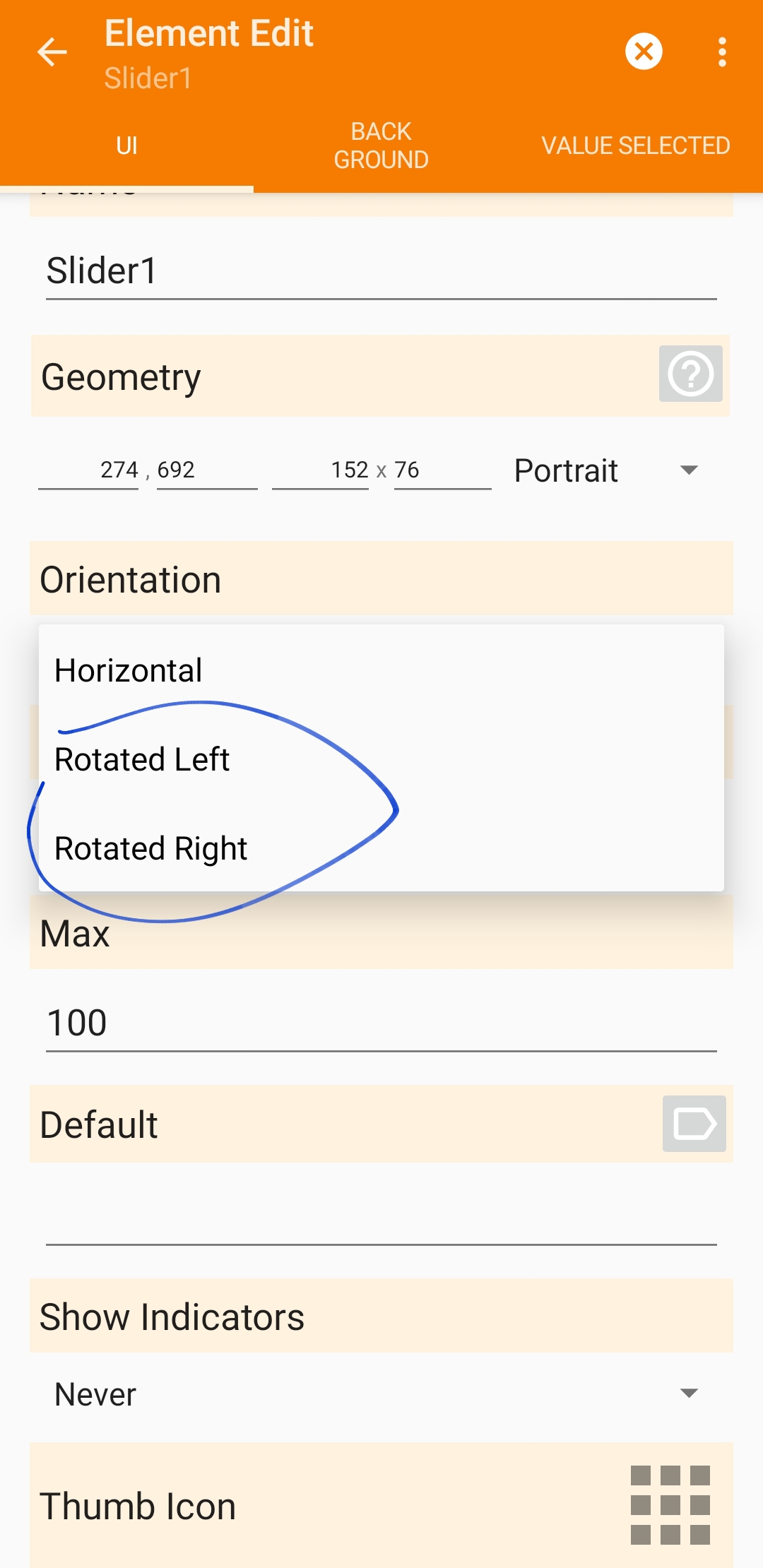This screenshot has height=1568, width=763.
Task: Tap the empty Default value field
Action: (x=381, y=1216)
